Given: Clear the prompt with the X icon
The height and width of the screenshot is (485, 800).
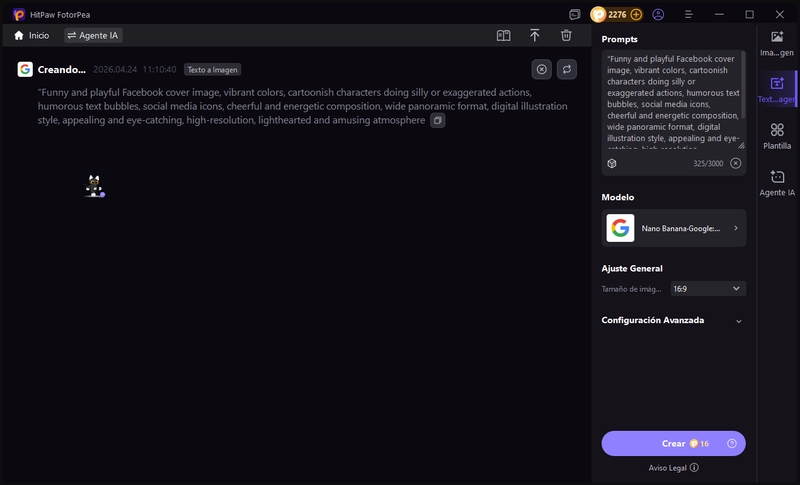Looking at the screenshot, I should pyautogui.click(x=735, y=163).
